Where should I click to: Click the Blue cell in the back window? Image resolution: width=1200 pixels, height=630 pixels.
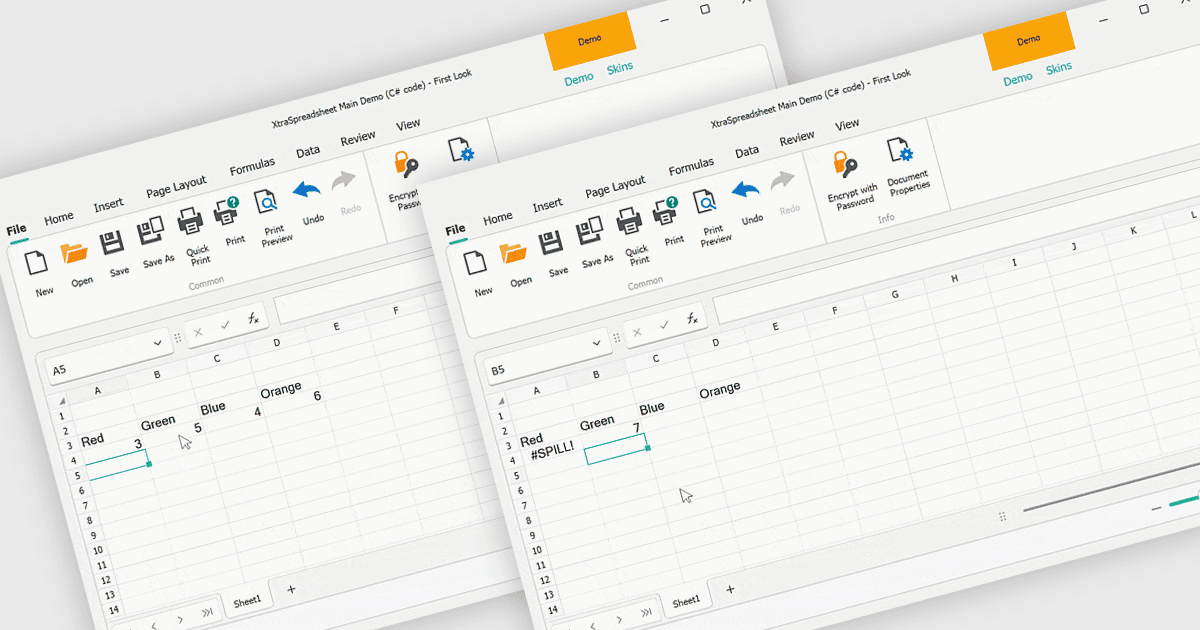(213, 409)
